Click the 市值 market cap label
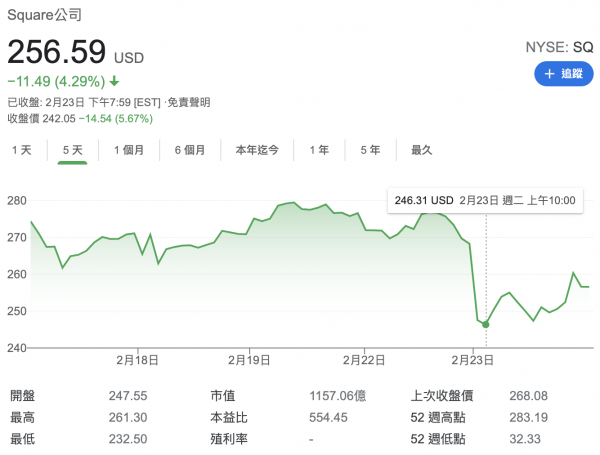The height and width of the screenshot is (455, 600). point(223,396)
